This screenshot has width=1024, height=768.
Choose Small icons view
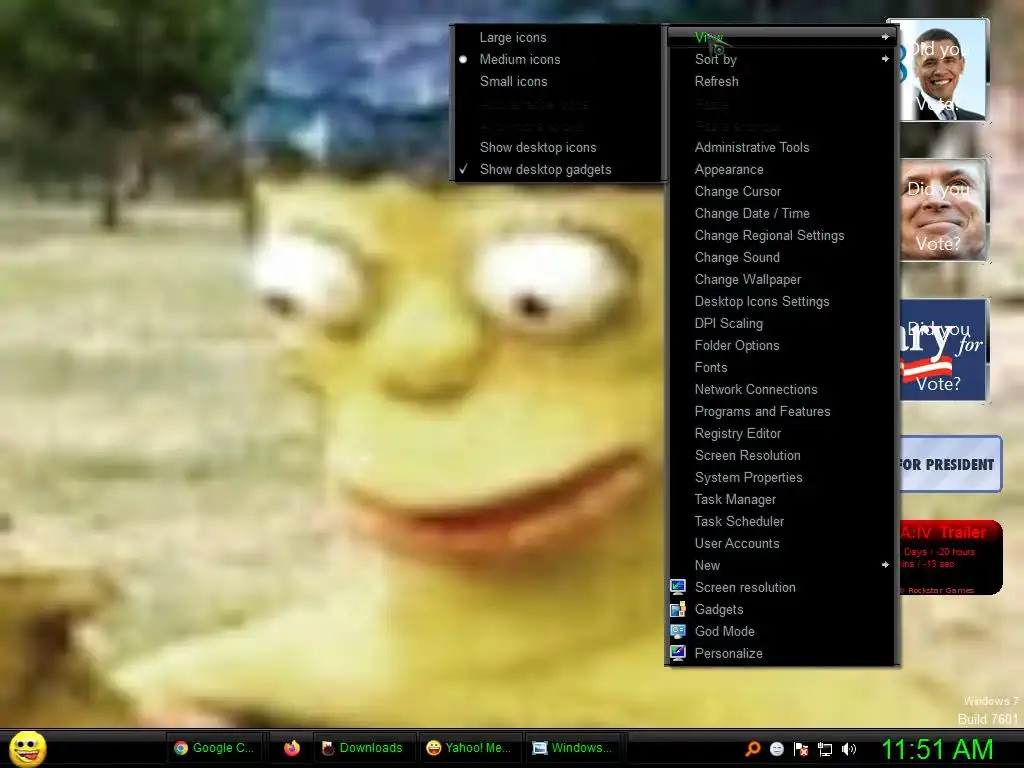pos(556,82)
